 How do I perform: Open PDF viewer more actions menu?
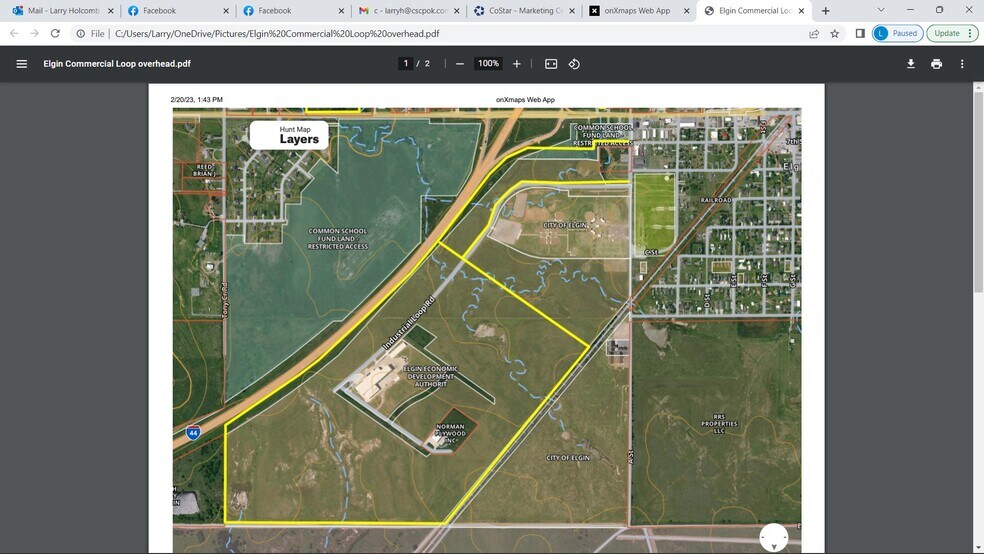point(962,64)
